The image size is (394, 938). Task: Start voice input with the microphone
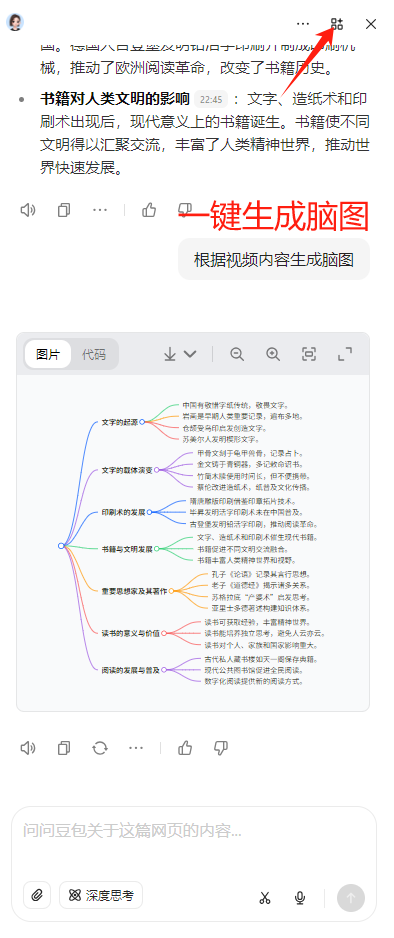[300, 898]
